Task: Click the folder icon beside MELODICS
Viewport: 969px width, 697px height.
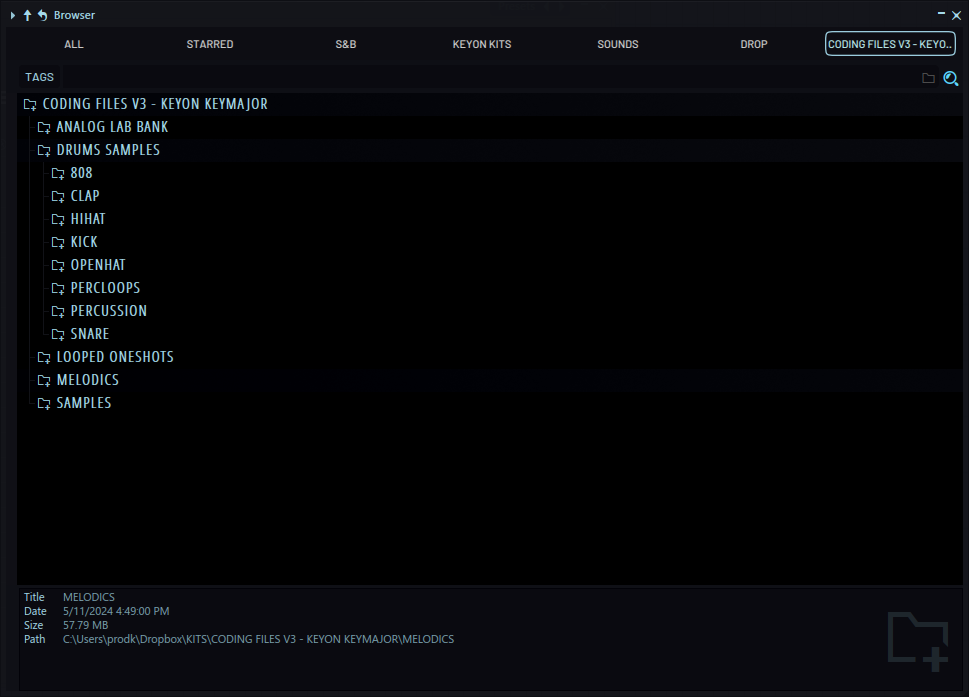Action: point(44,380)
